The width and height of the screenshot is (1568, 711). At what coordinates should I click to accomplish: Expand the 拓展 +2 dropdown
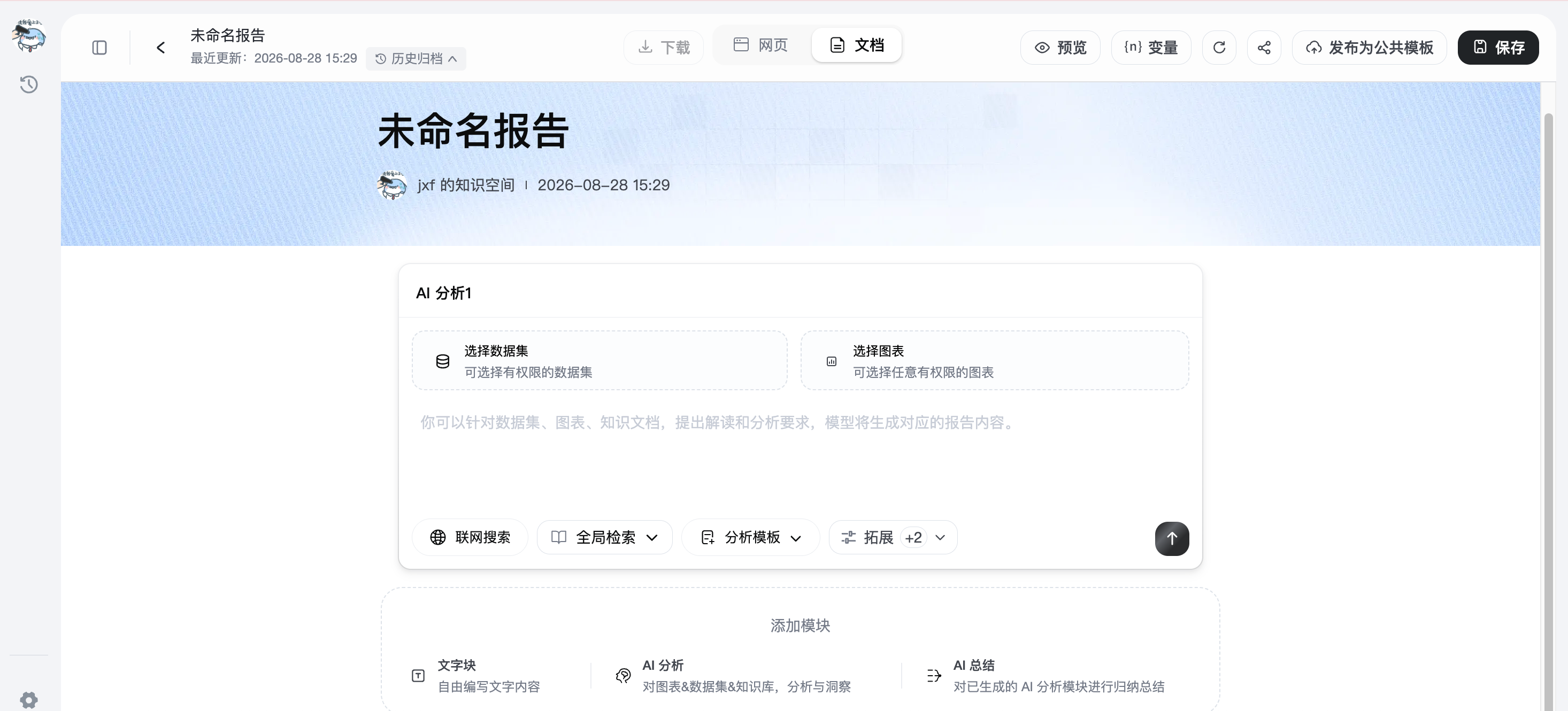point(893,538)
